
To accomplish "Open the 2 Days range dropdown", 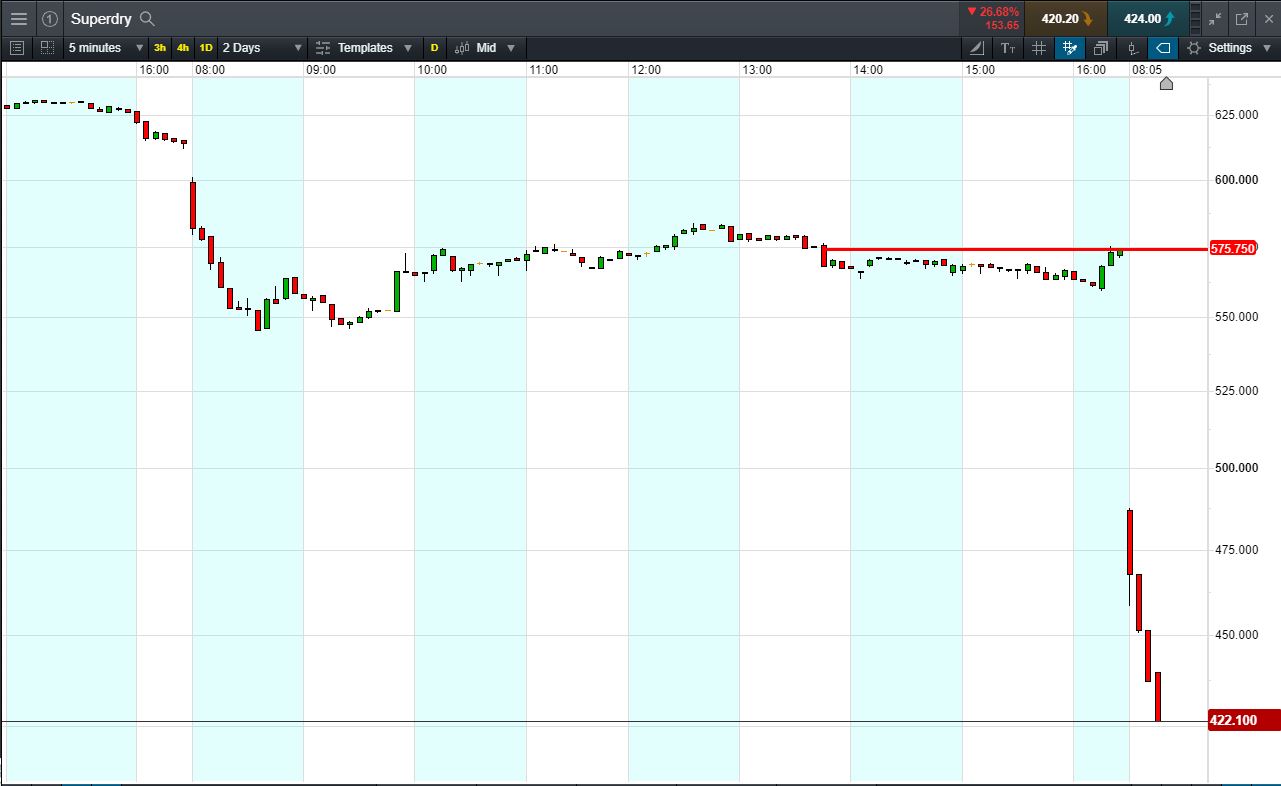I will (x=262, y=47).
